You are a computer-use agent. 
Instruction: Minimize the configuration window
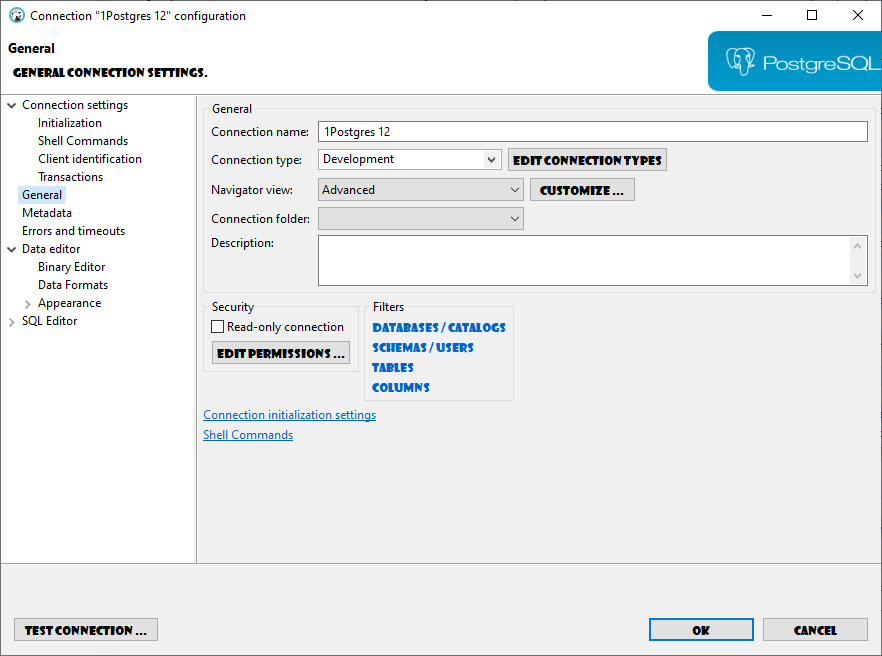[x=767, y=15]
